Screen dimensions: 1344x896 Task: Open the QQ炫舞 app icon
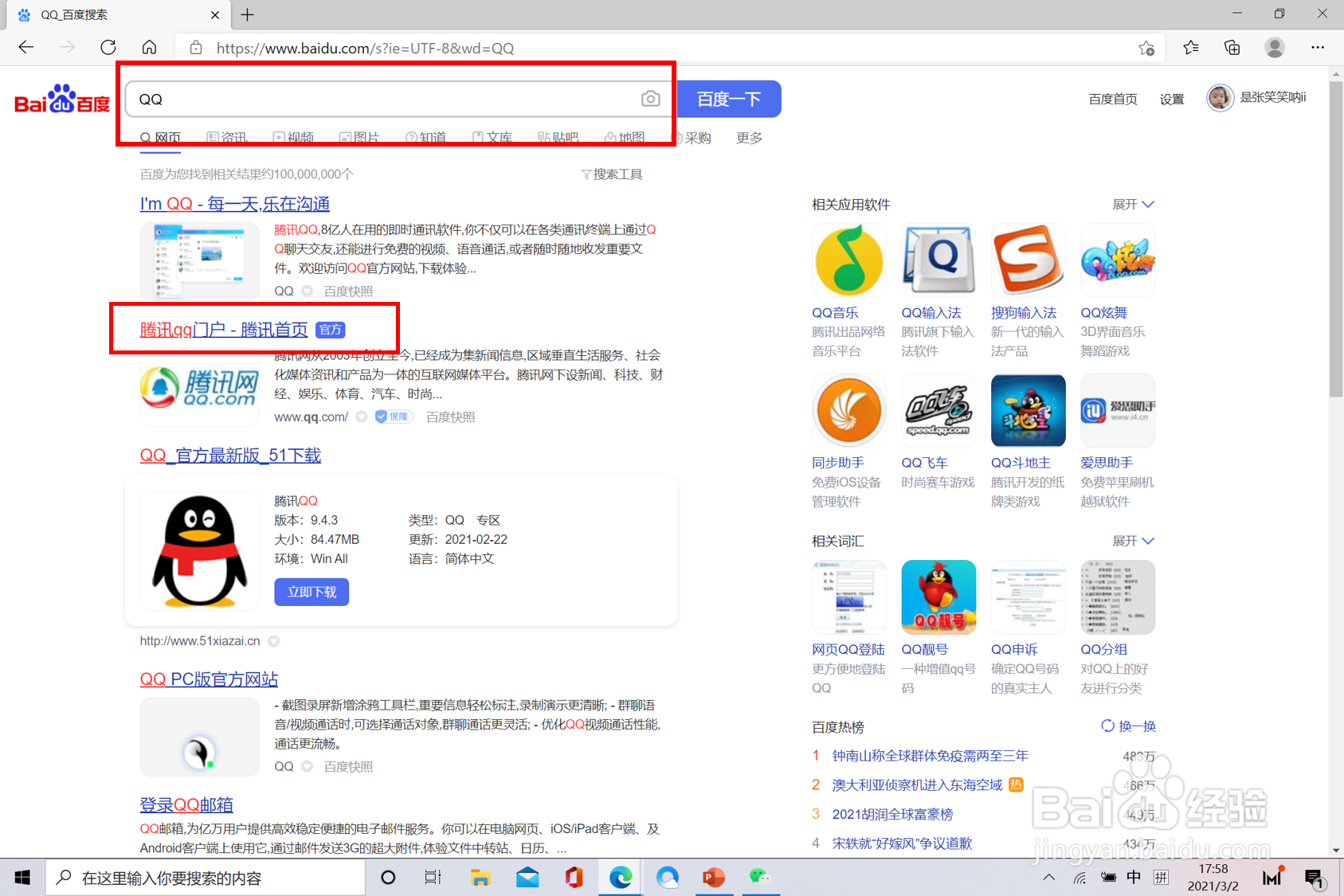click(x=1118, y=260)
